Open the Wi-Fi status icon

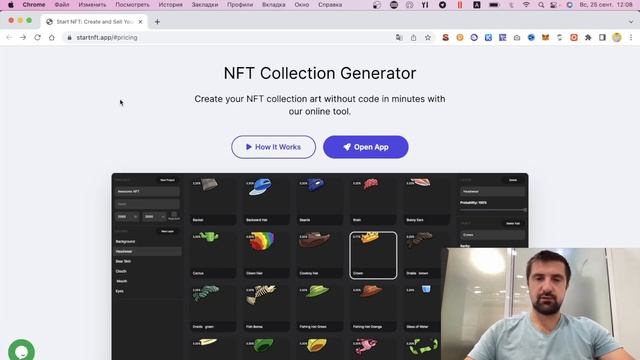[x=526, y=5]
